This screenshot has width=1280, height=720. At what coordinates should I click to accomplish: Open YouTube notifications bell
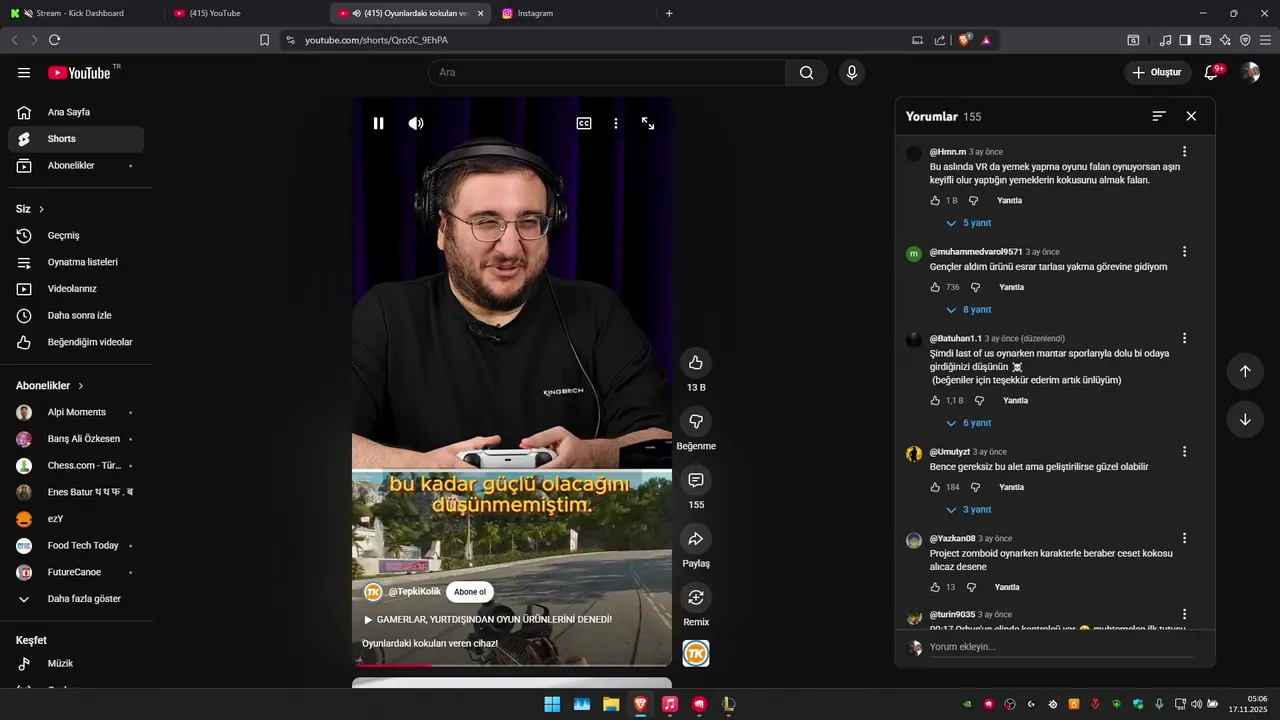(x=1211, y=72)
